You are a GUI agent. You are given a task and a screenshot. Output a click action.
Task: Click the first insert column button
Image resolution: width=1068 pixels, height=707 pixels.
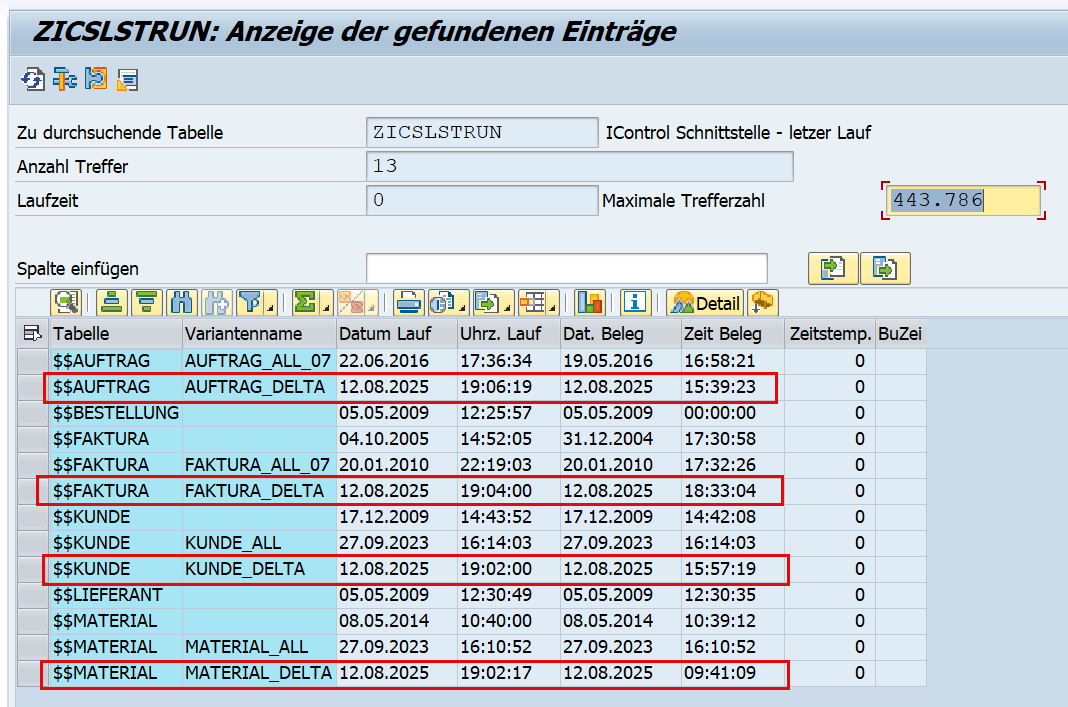click(x=832, y=268)
